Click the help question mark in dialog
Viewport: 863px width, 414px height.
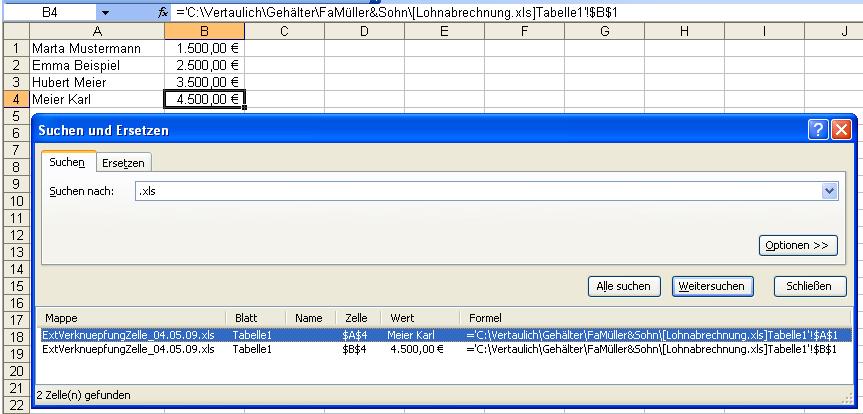(819, 130)
